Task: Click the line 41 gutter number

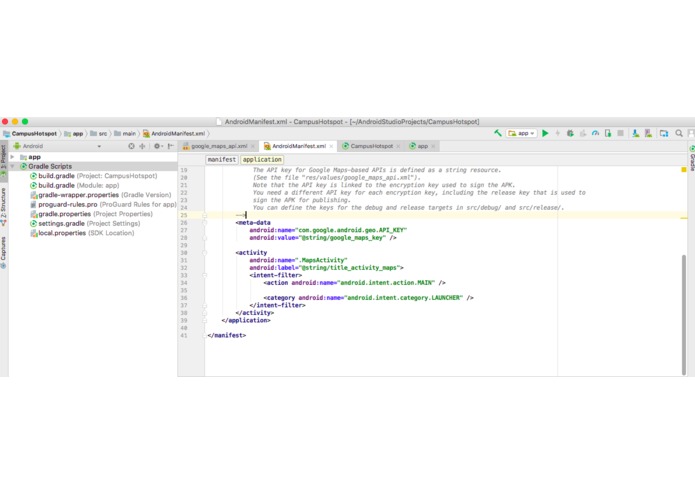Action: pyautogui.click(x=184, y=335)
